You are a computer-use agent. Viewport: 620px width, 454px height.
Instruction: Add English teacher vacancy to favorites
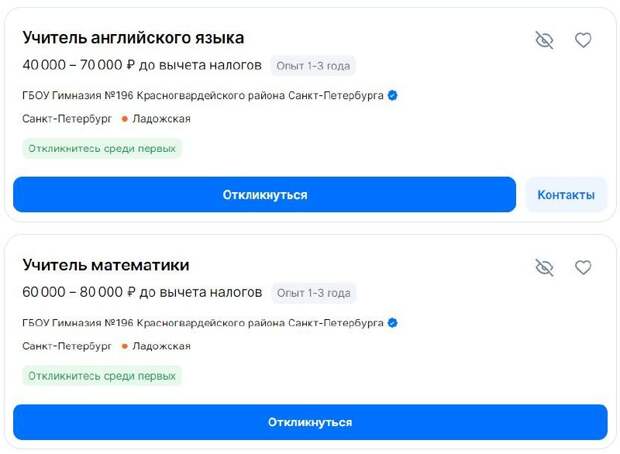point(583,40)
